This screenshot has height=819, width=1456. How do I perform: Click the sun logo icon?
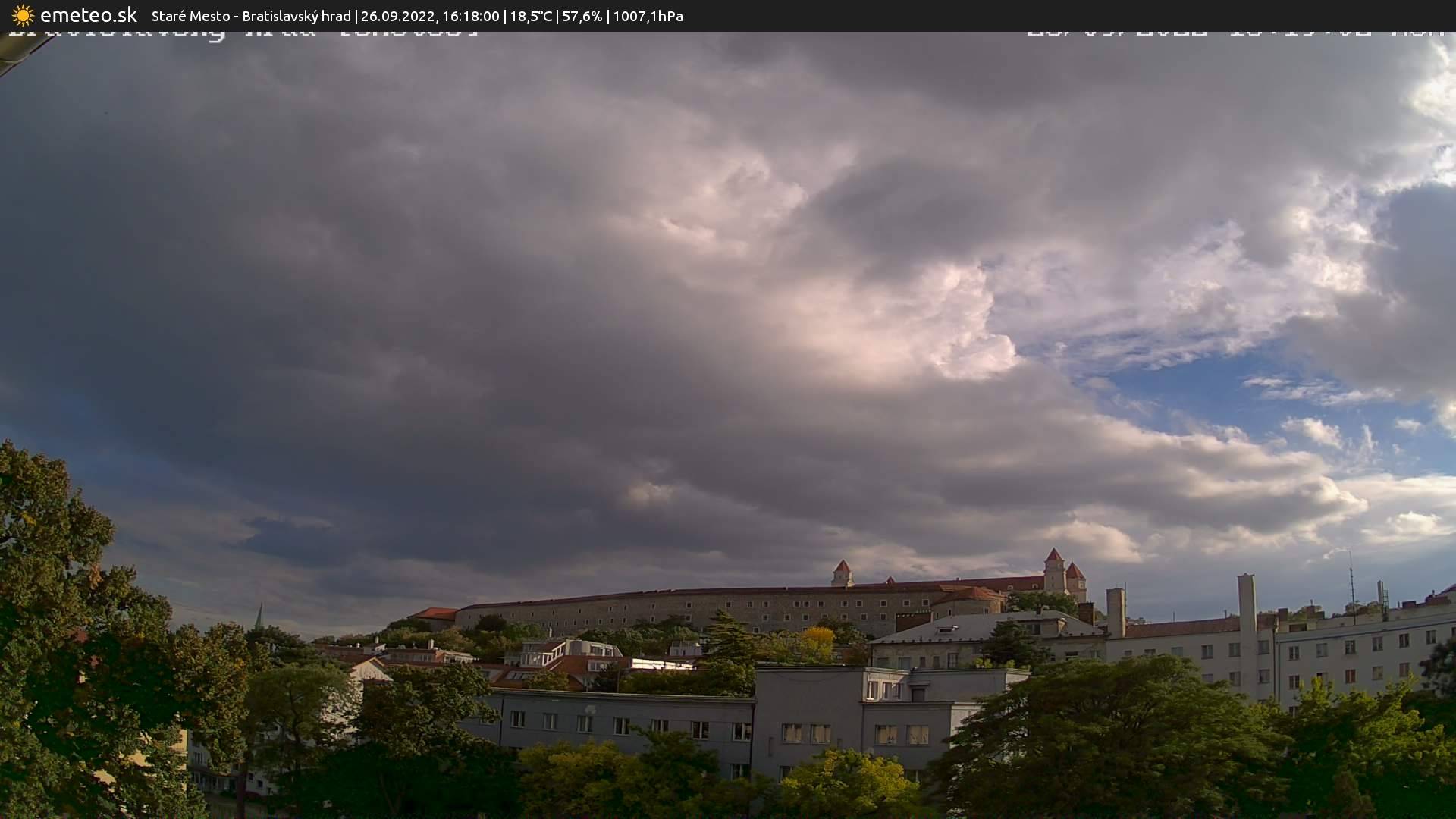point(23,15)
